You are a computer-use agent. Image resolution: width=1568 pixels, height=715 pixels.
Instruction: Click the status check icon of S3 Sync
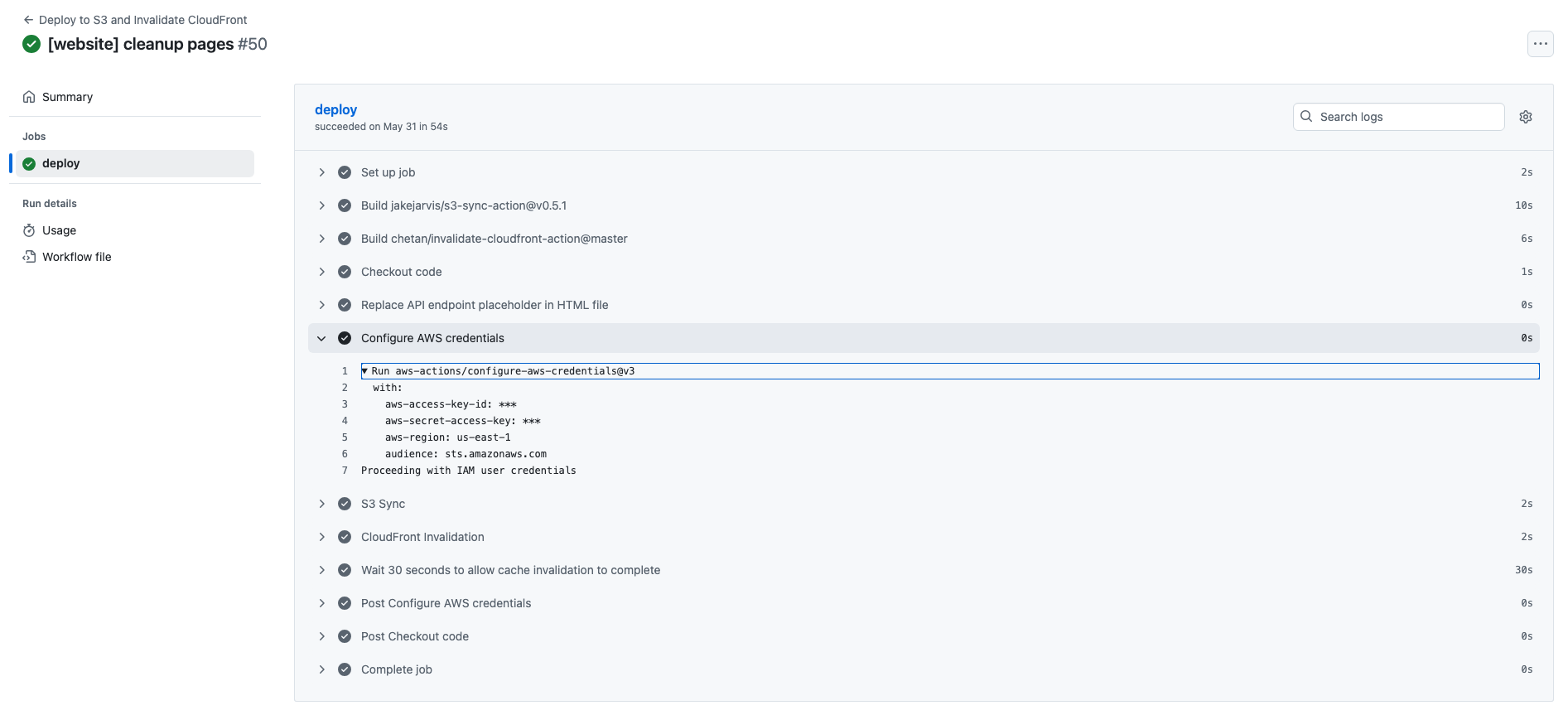(x=345, y=504)
